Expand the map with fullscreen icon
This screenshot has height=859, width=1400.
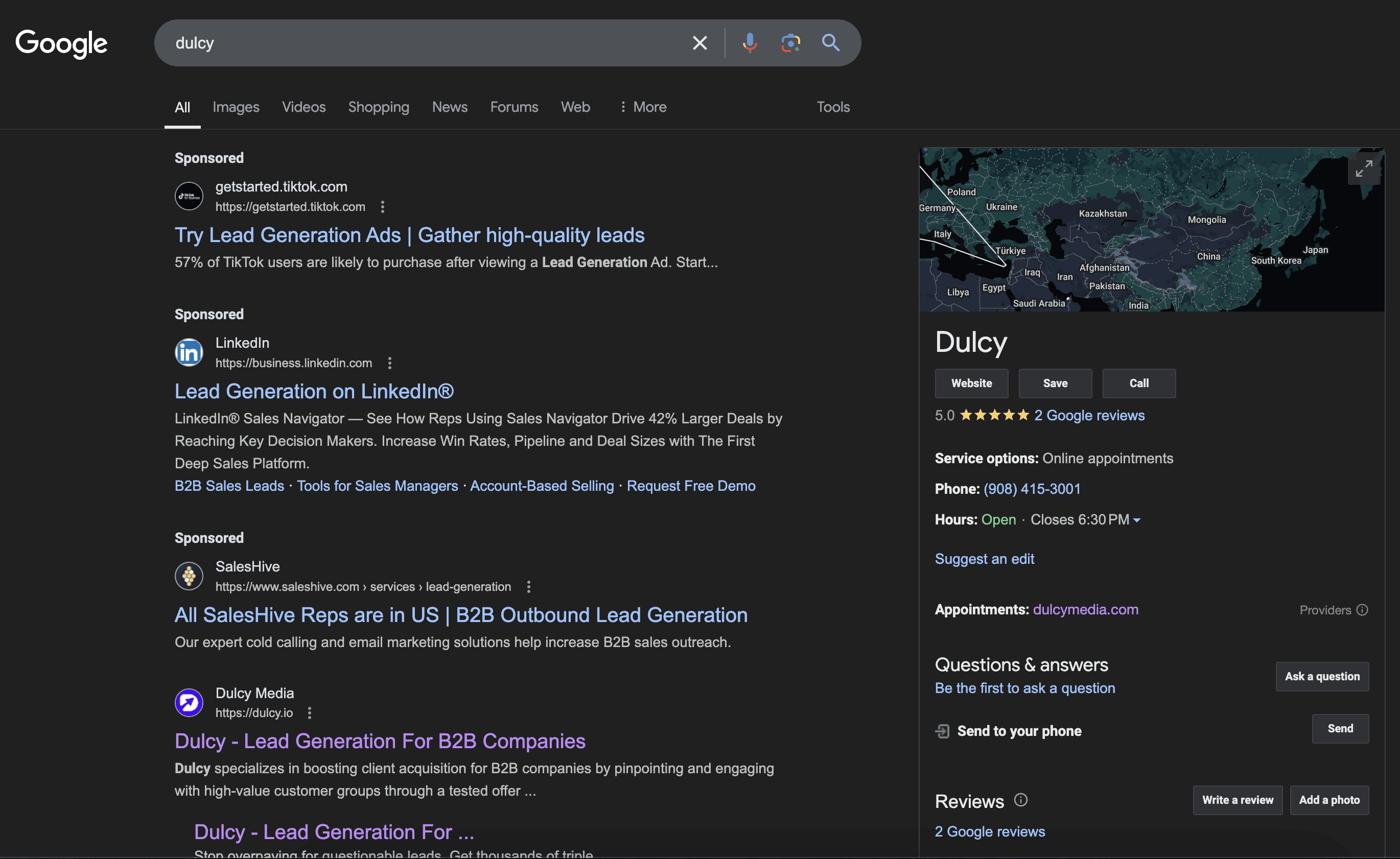click(x=1363, y=169)
